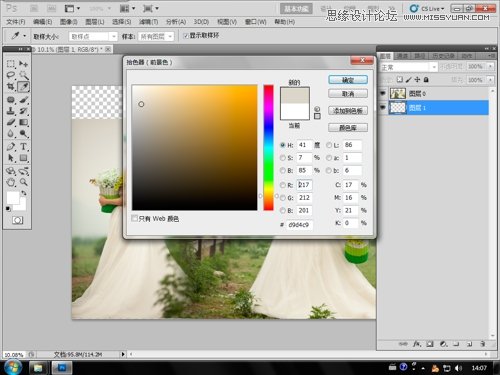Click the lock all padlock icon

426,80
